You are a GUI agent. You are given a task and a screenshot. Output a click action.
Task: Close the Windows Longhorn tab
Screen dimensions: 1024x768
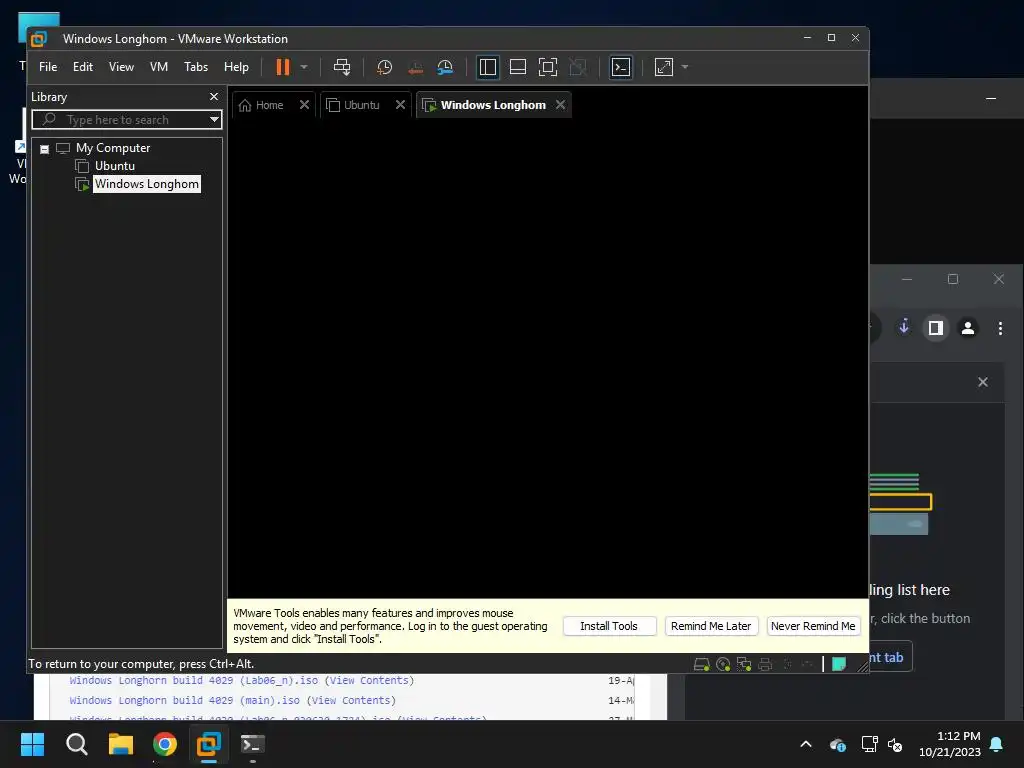(x=560, y=104)
